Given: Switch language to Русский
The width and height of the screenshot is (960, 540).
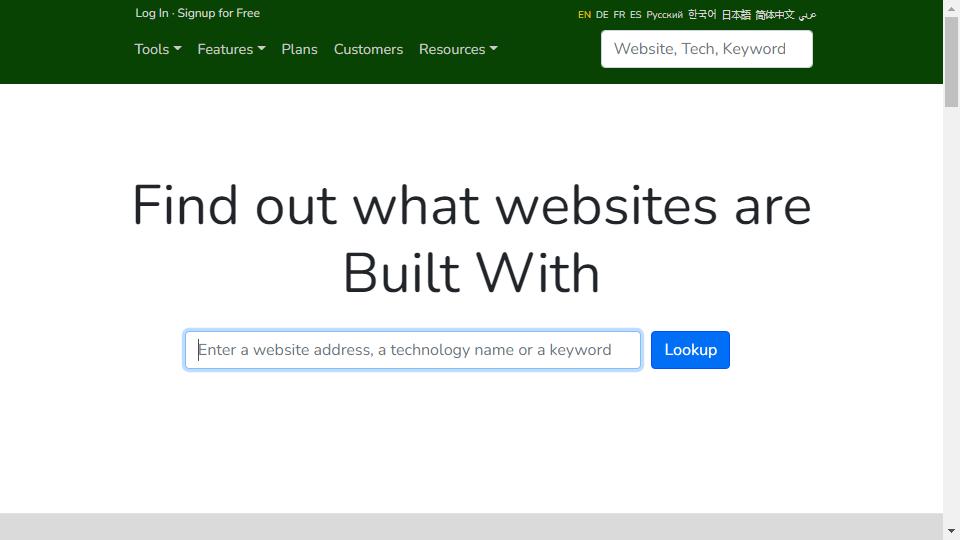Looking at the screenshot, I should pos(664,15).
